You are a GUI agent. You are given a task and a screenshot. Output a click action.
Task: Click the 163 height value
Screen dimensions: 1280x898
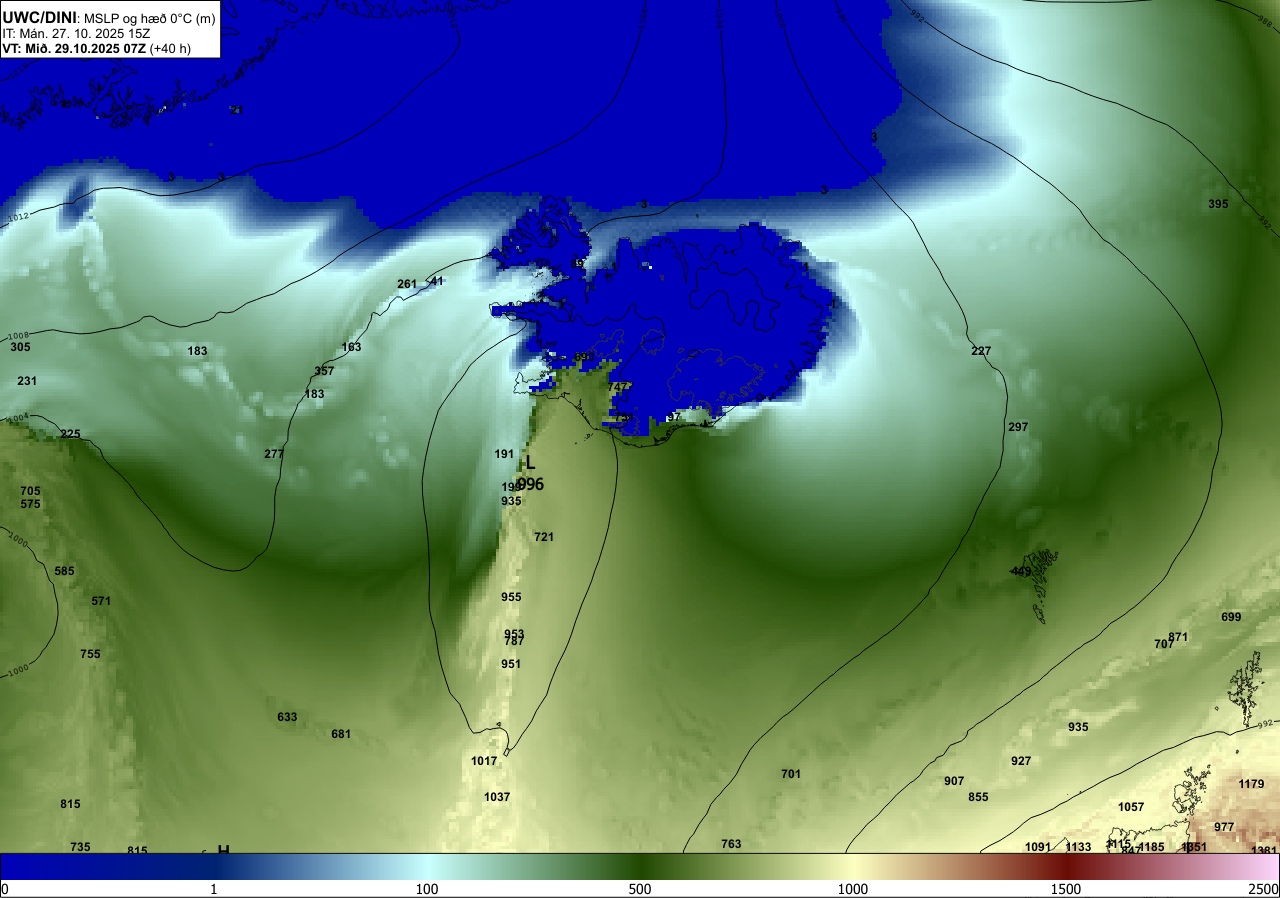point(351,347)
